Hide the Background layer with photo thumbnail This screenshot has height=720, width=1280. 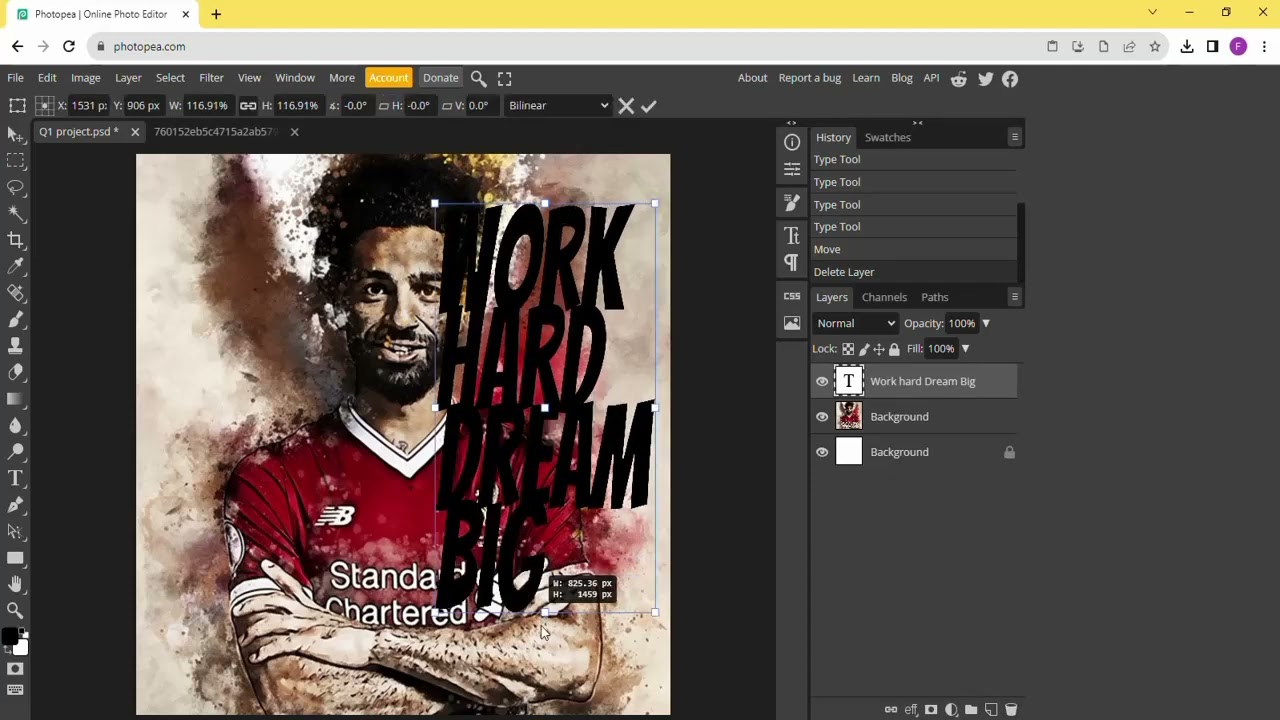pos(822,417)
